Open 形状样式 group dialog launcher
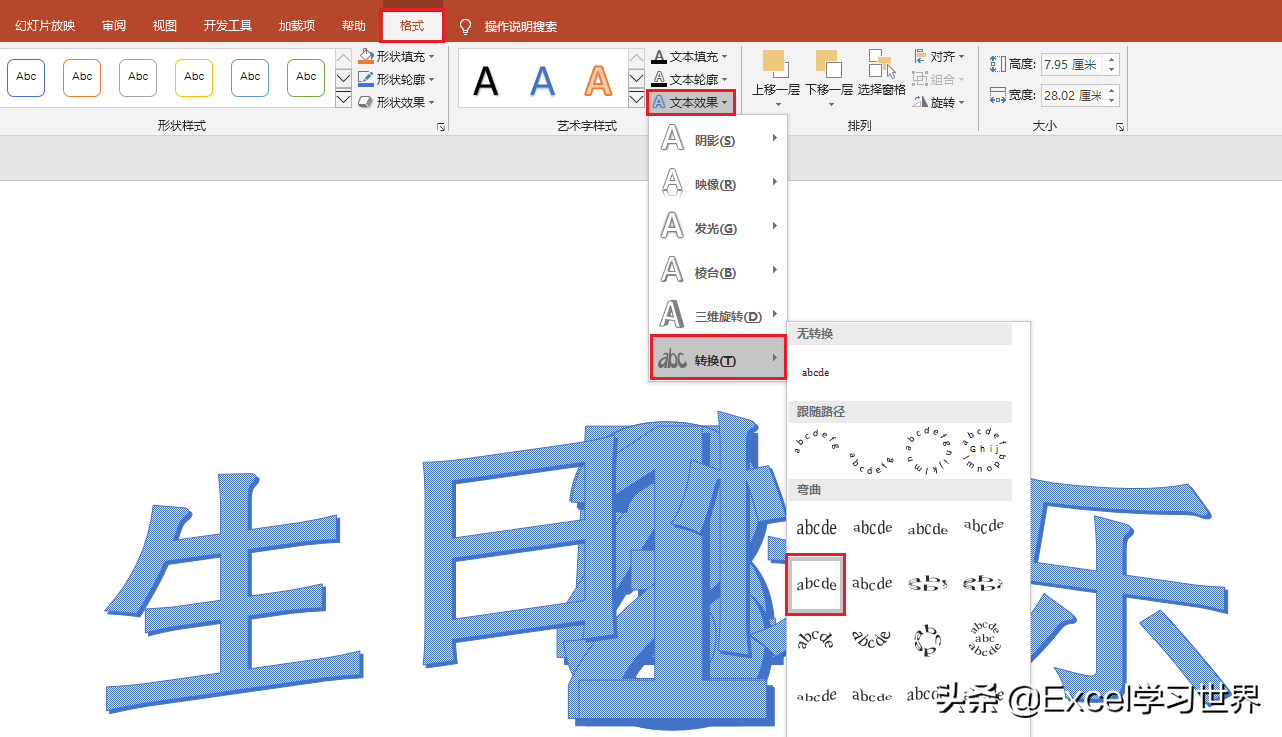 point(440,127)
